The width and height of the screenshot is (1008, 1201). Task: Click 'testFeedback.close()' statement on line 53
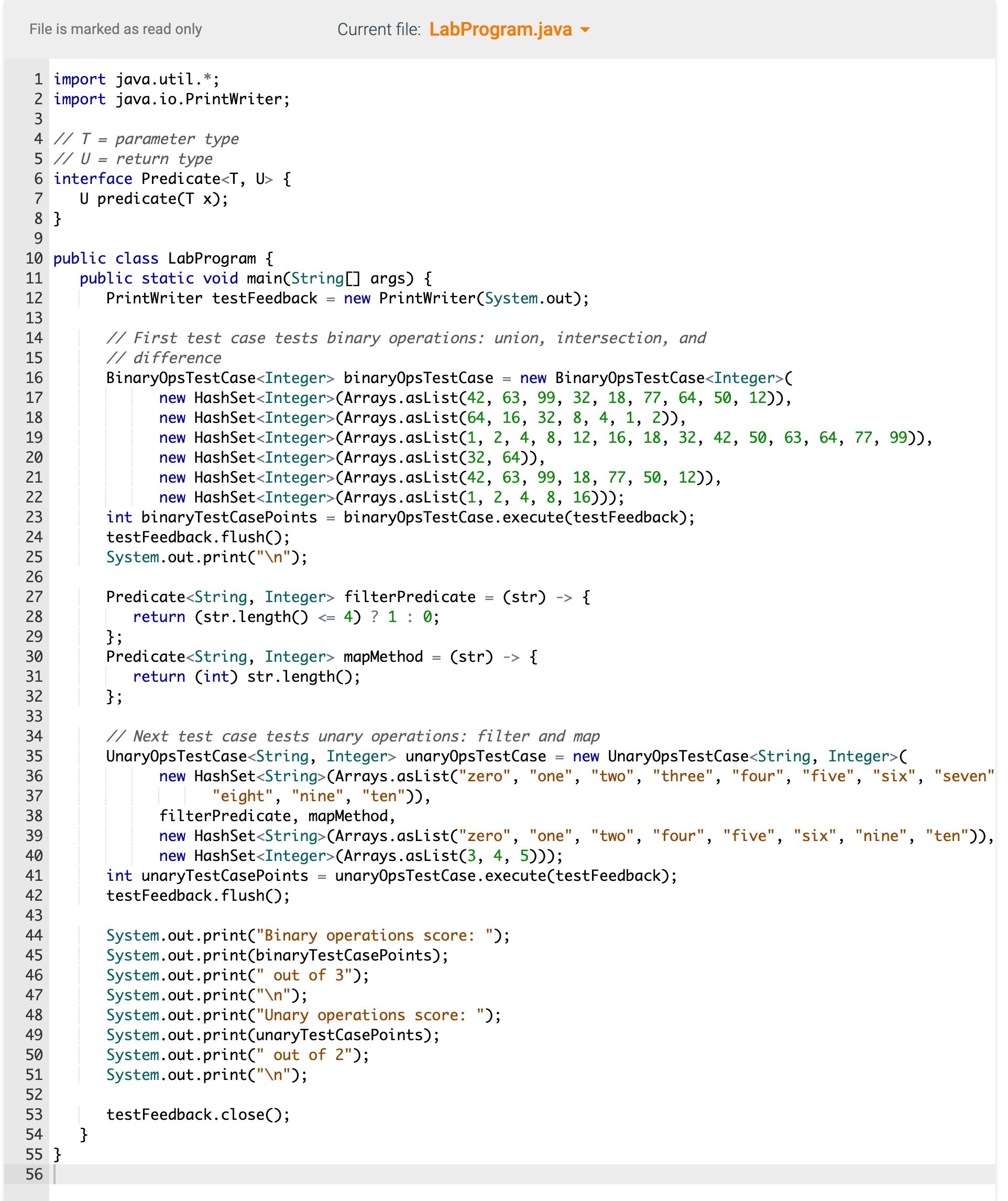point(198,1115)
